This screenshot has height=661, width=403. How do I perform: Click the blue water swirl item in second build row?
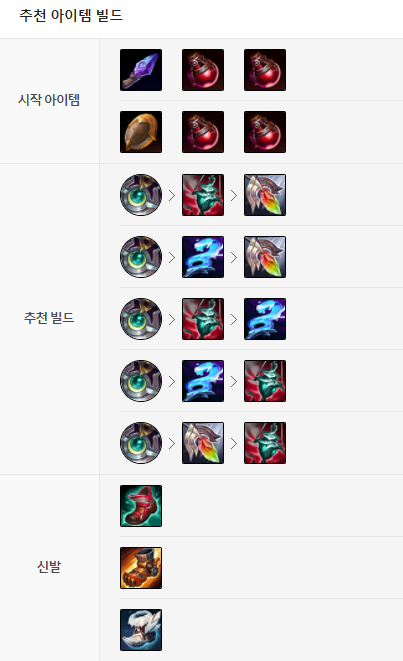[x=203, y=257]
